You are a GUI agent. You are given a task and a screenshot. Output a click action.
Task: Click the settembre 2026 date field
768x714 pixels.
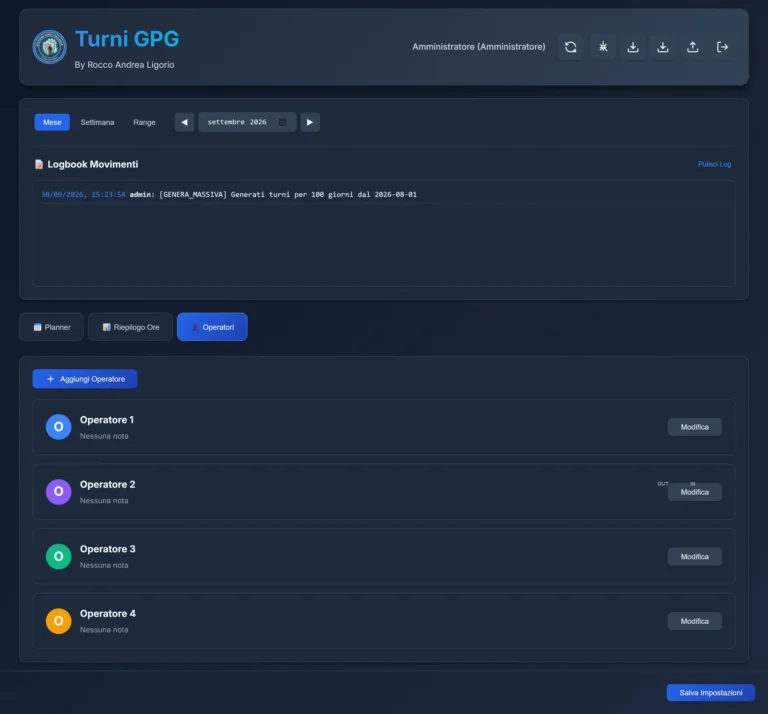point(247,122)
